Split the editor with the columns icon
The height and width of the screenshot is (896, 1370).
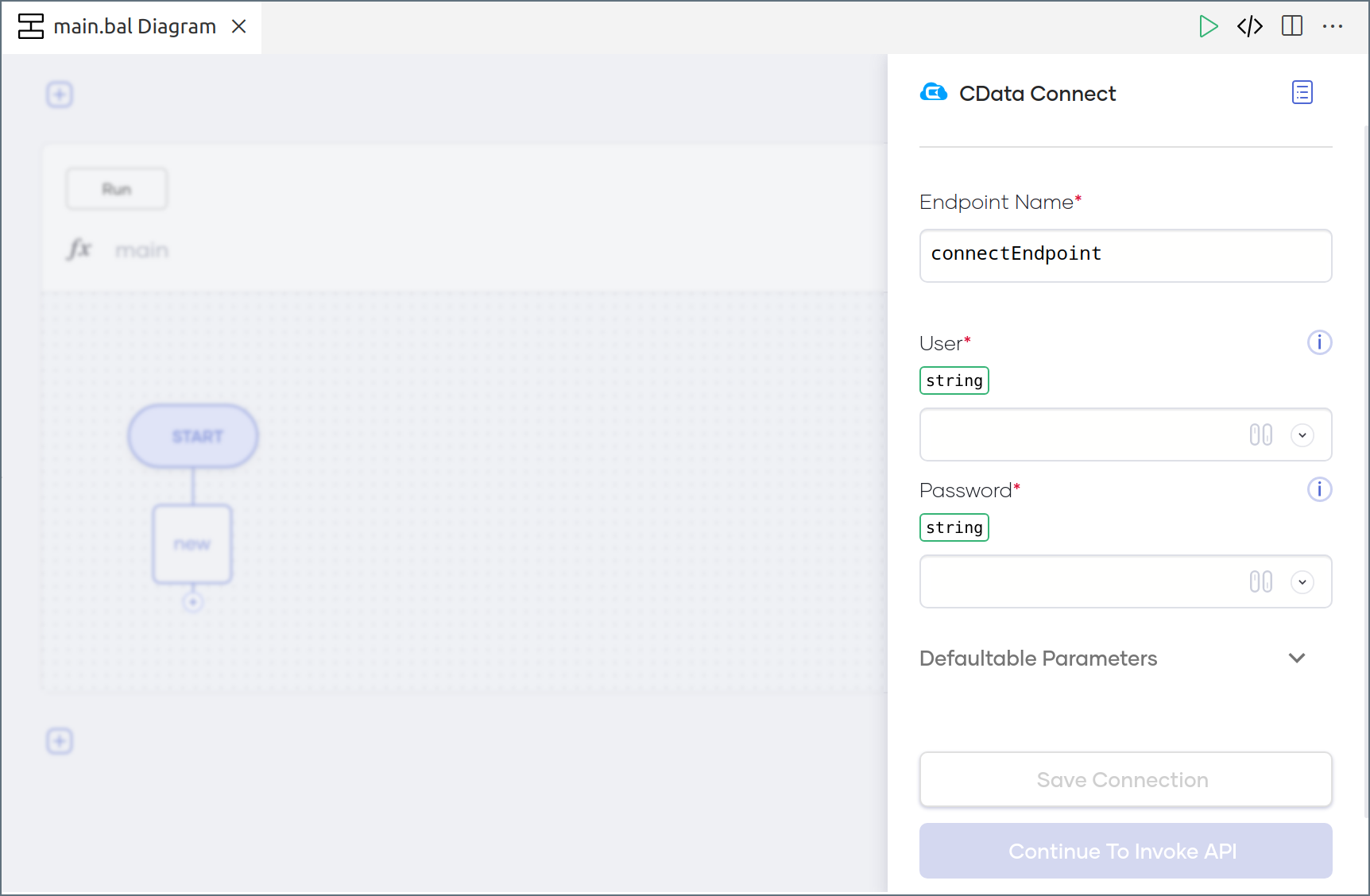pos(1292,26)
